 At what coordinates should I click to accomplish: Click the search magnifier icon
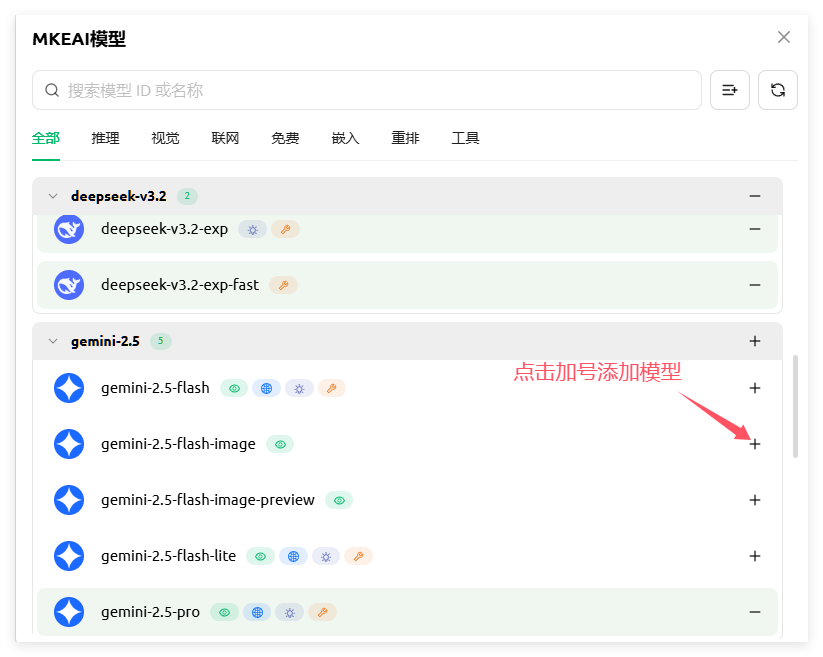coord(51,90)
